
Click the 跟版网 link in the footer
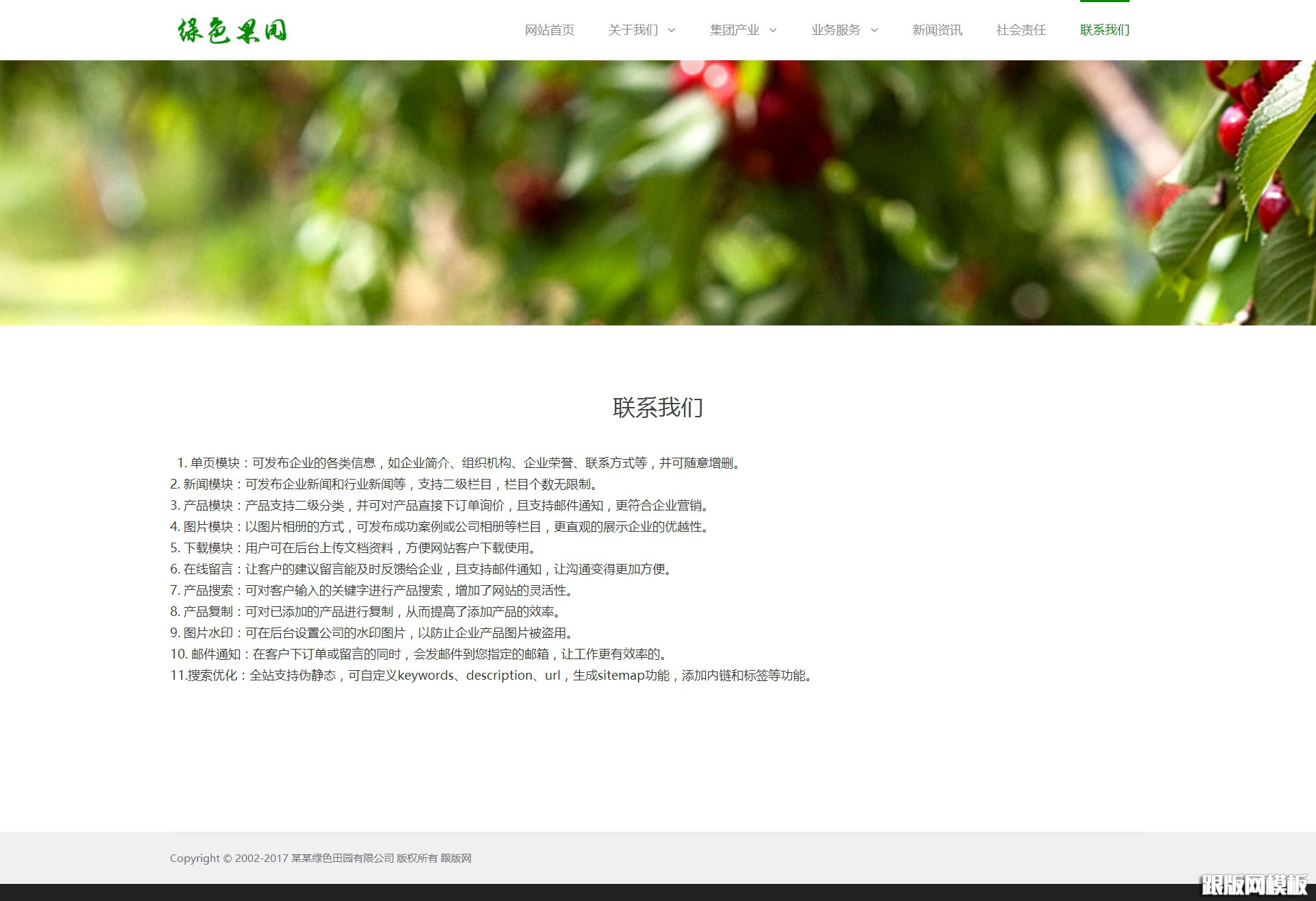click(x=456, y=859)
